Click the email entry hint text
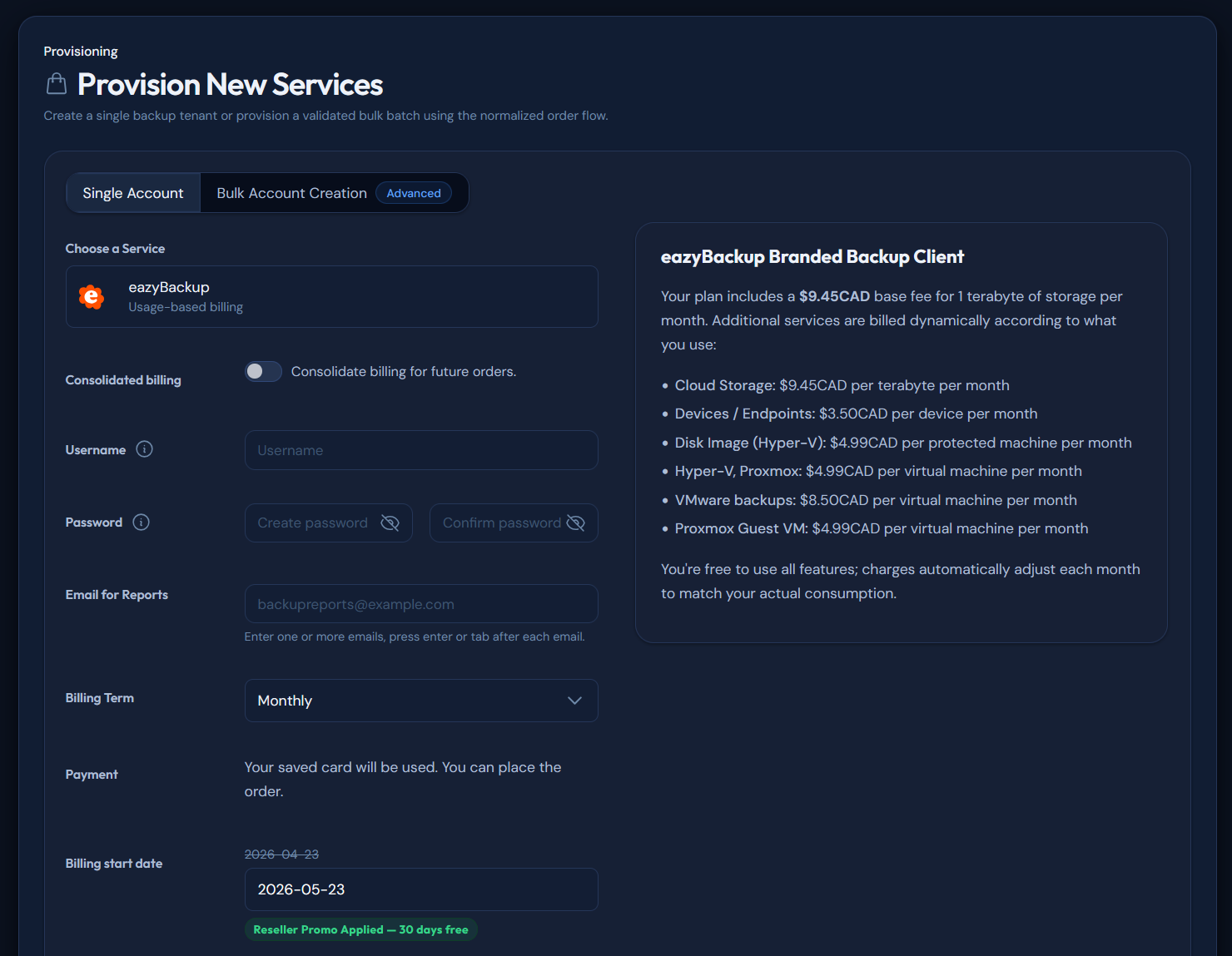This screenshot has width=1232, height=956. click(x=415, y=637)
